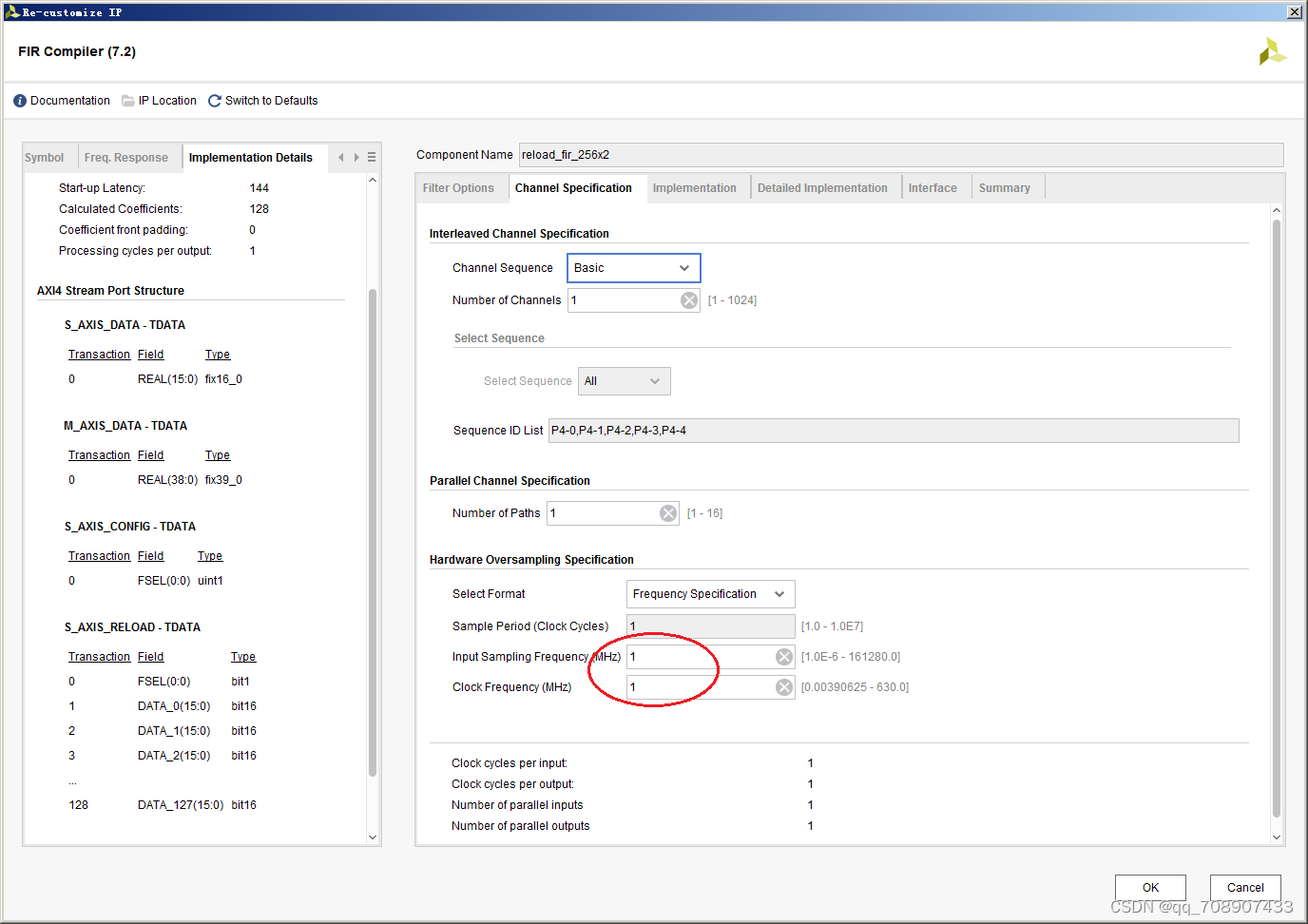This screenshot has height=924, width=1308.
Task: Click the Clock cycles per input label
Action: (x=510, y=763)
